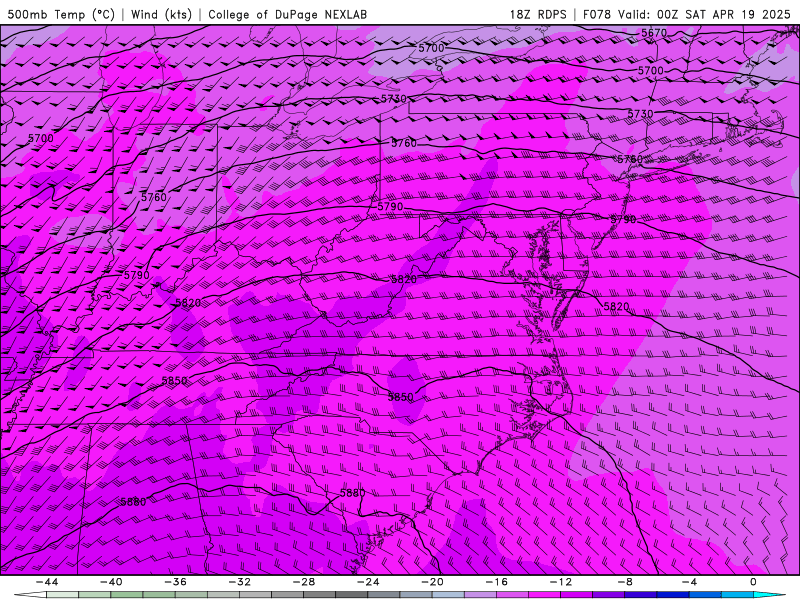Click the -44 value on the color scale
800x600 pixels.
pos(47,582)
